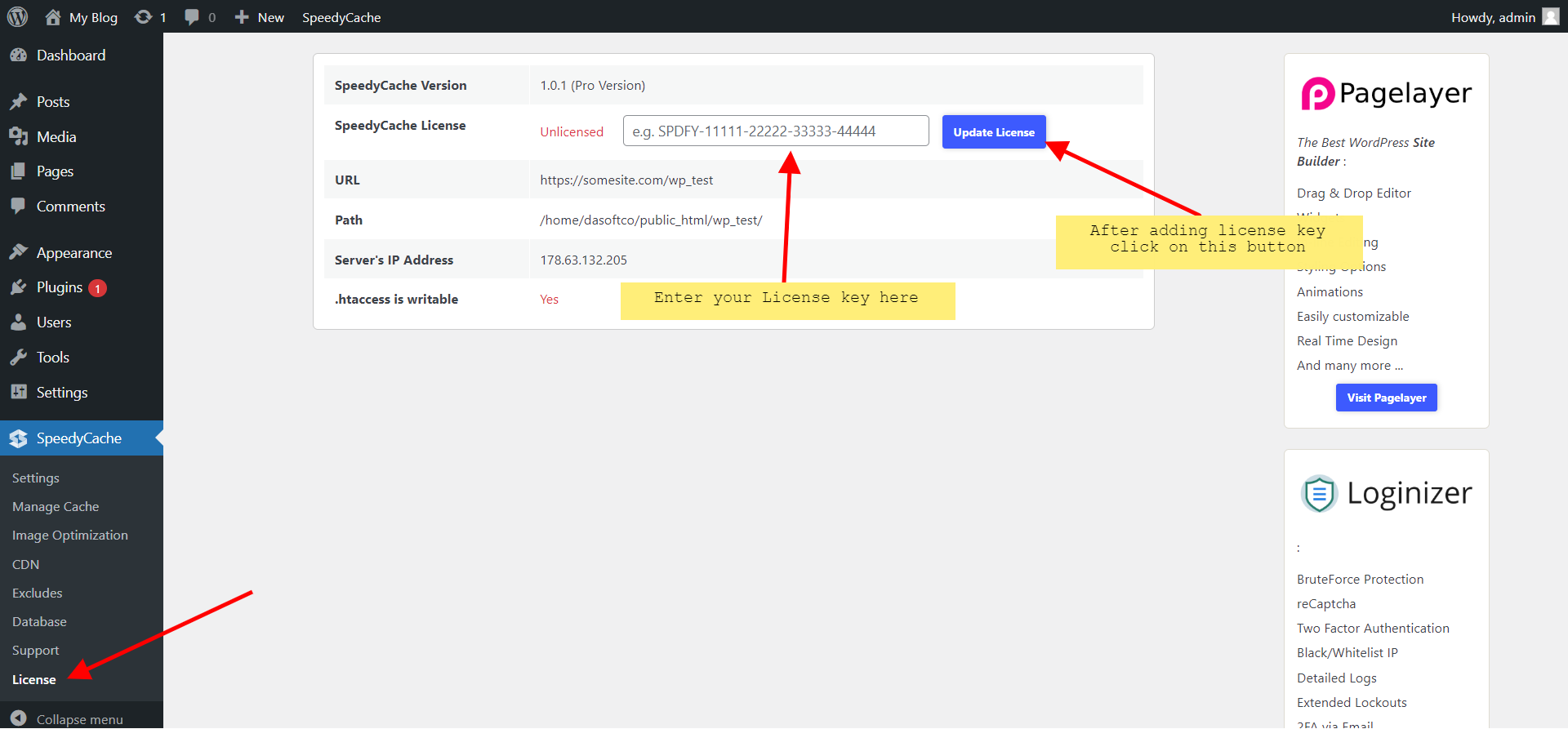Click the Unlicensed status text

[x=572, y=131]
